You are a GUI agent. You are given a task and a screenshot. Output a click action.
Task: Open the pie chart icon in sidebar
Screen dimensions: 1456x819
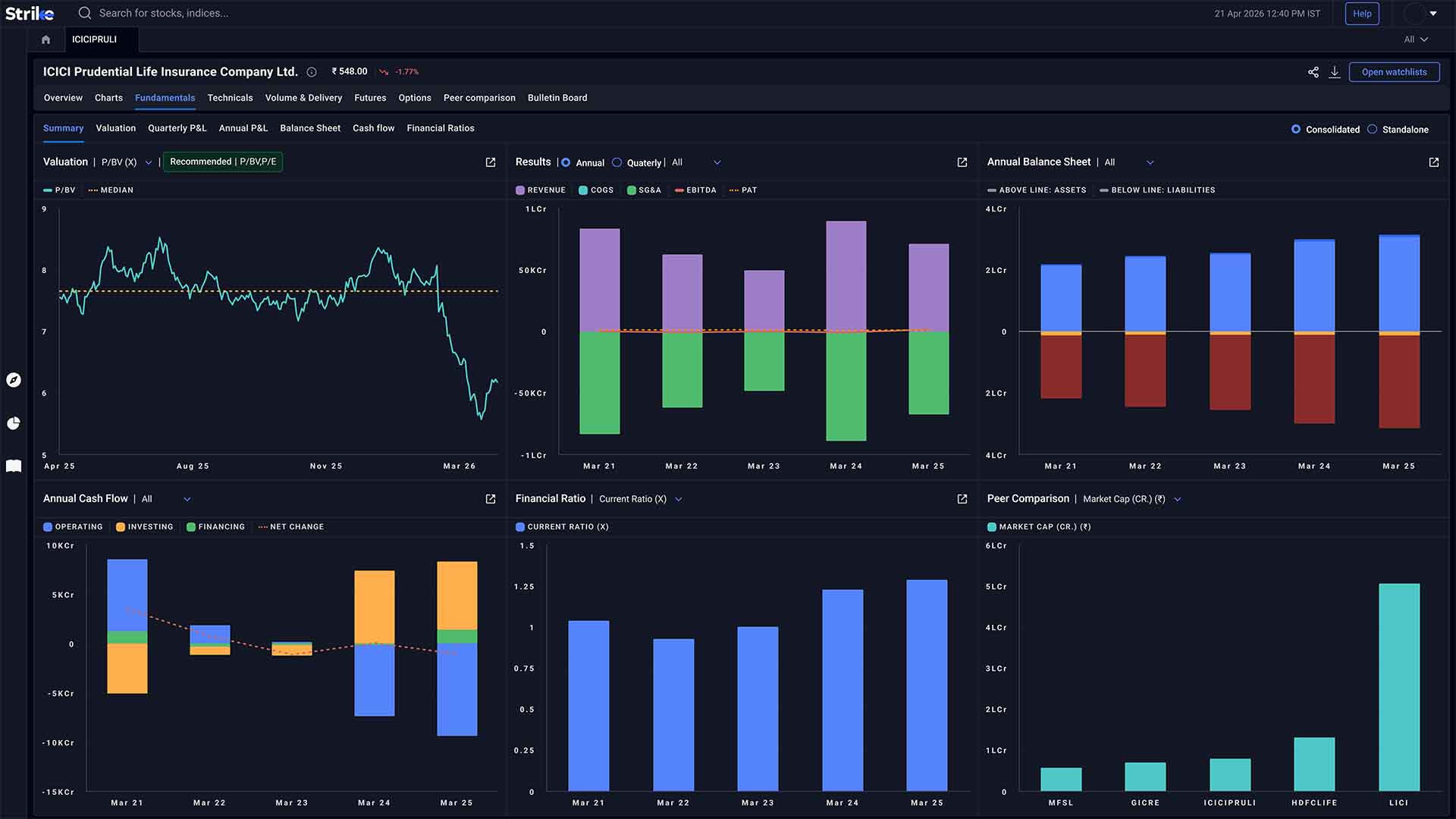point(14,423)
